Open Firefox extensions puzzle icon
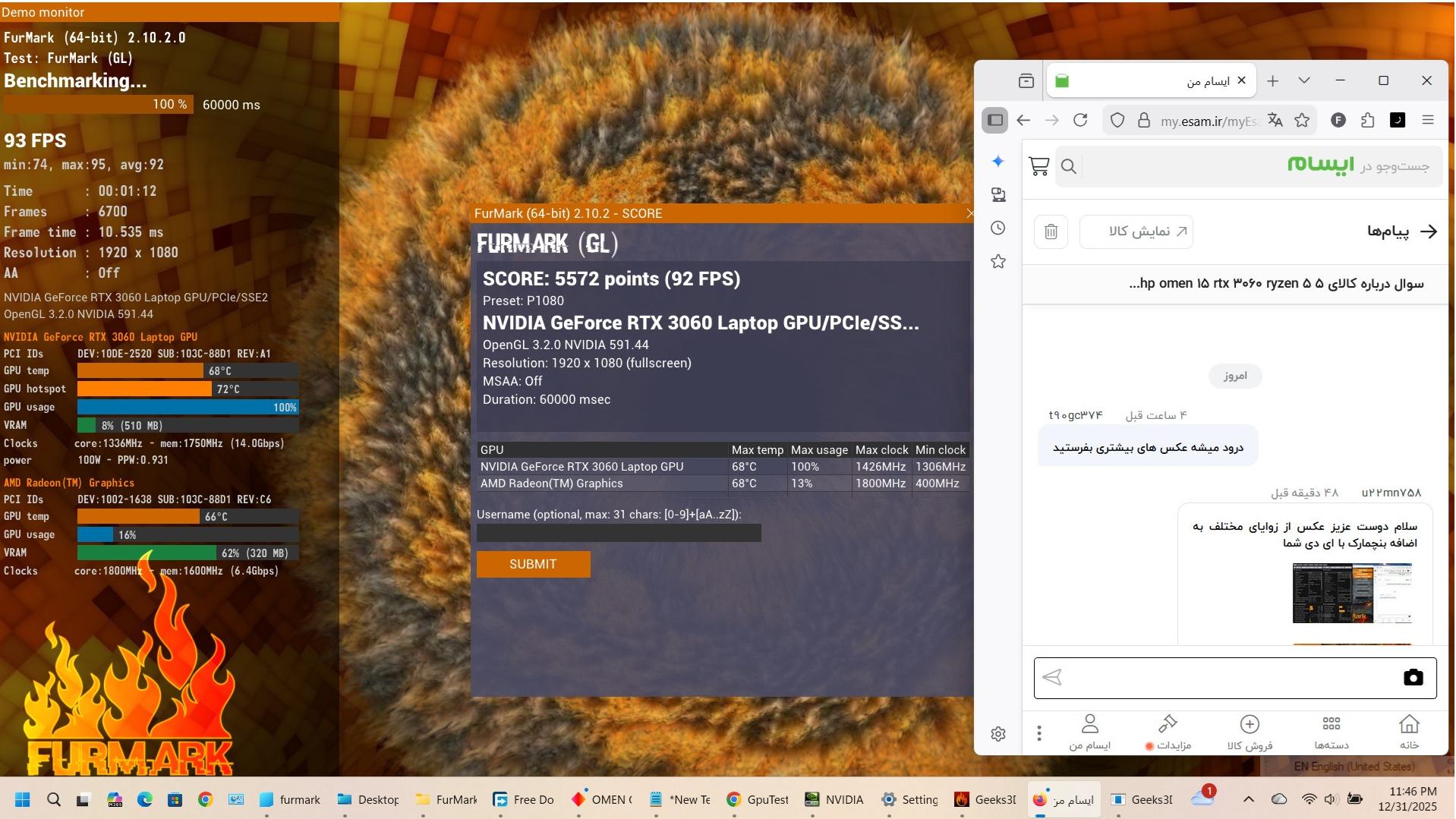 (1367, 120)
